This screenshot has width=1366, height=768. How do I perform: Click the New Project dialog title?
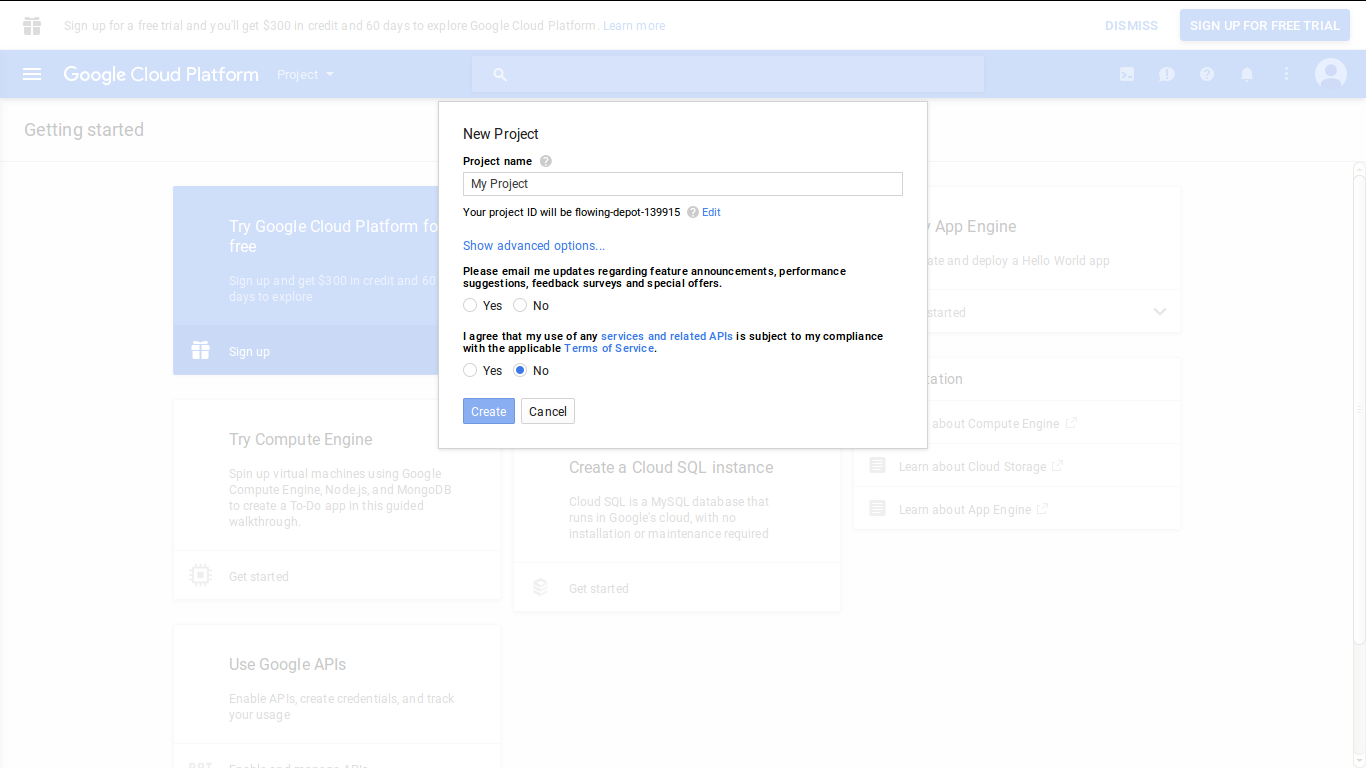(501, 134)
